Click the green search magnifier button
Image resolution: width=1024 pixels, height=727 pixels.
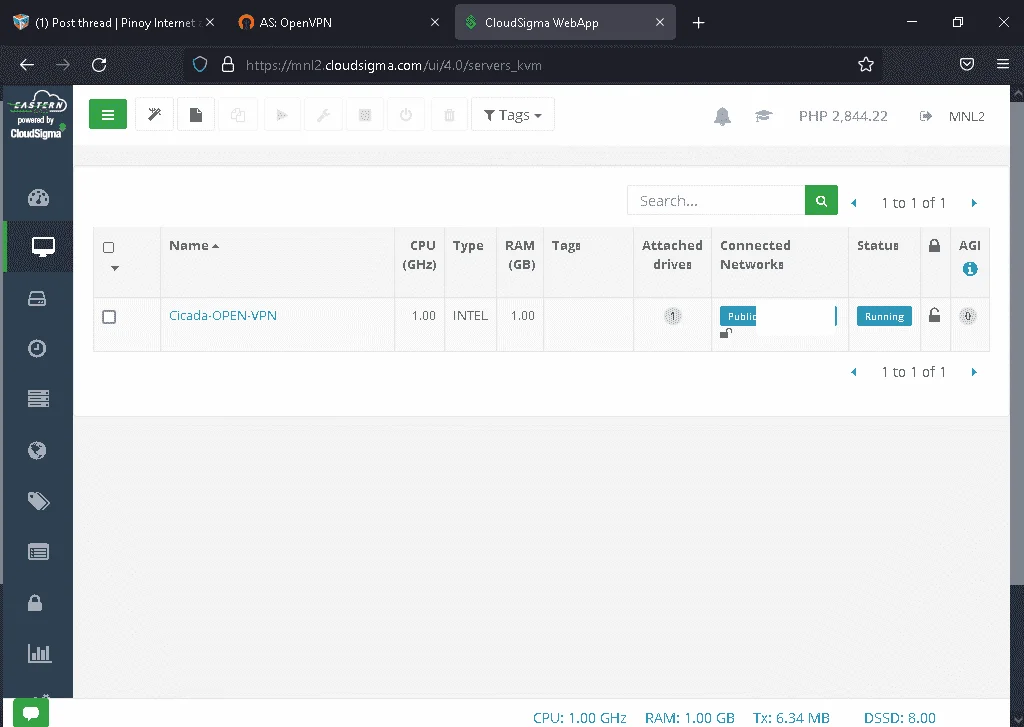pos(821,201)
